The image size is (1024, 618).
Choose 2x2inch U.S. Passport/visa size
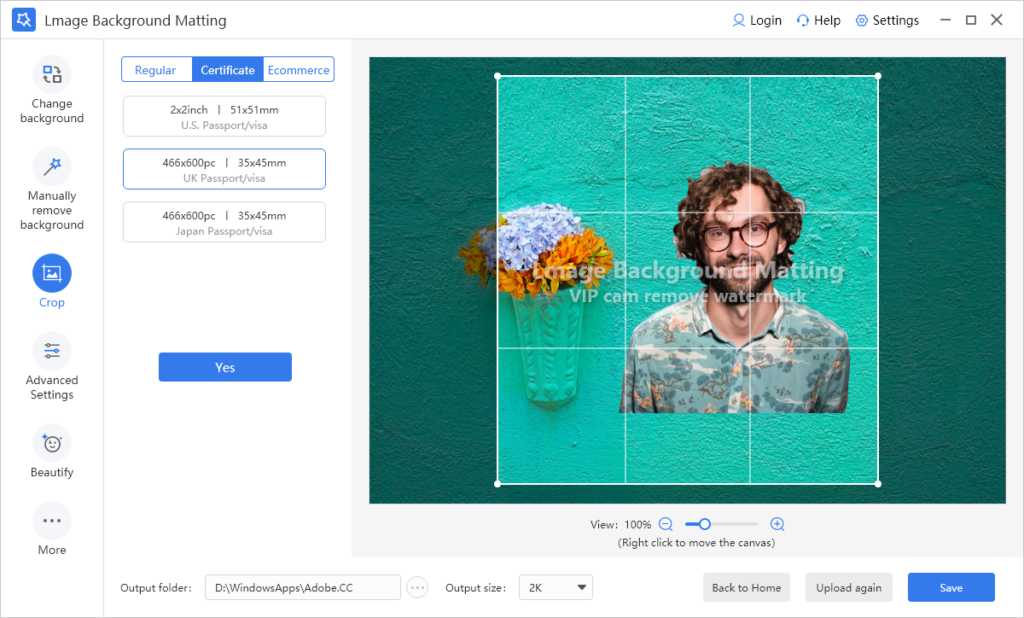tap(224, 116)
